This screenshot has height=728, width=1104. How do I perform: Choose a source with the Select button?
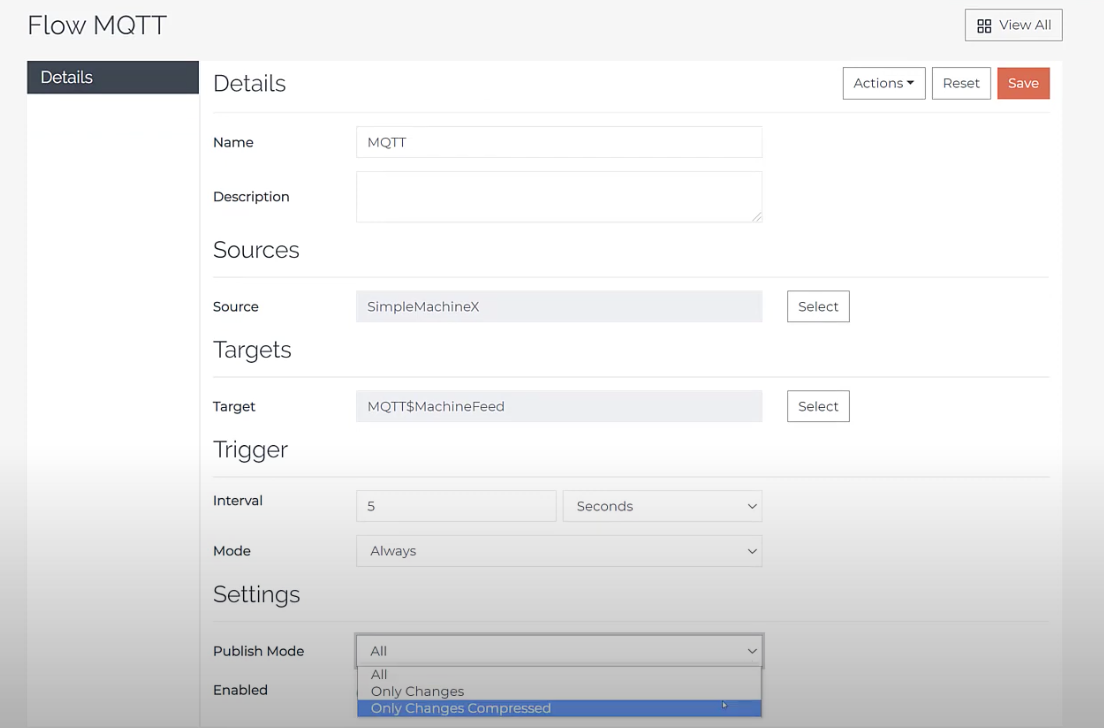tap(817, 307)
